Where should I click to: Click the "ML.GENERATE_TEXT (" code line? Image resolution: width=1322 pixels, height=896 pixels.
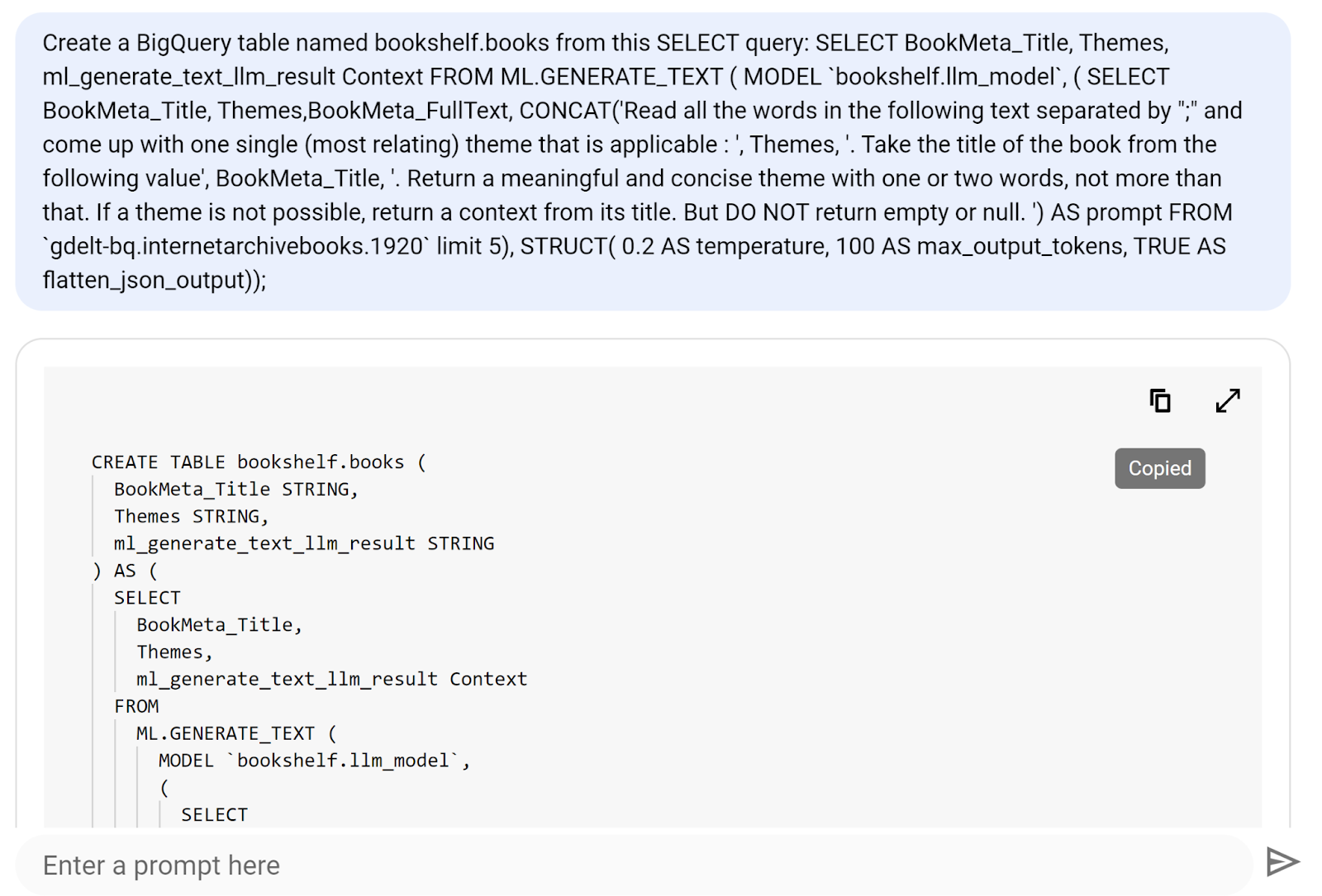236,733
